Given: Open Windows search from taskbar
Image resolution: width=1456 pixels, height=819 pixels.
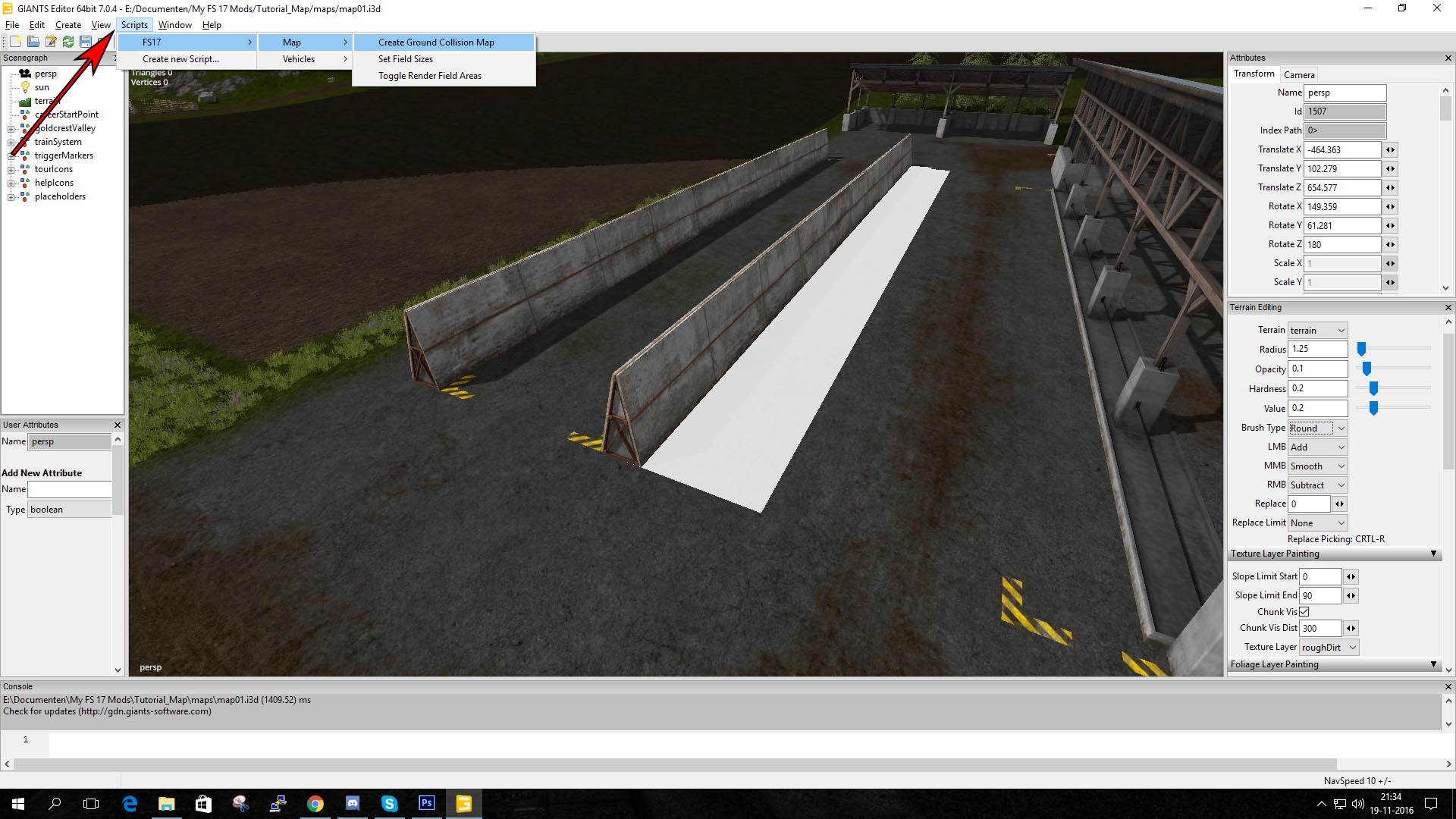Looking at the screenshot, I should coord(55,804).
